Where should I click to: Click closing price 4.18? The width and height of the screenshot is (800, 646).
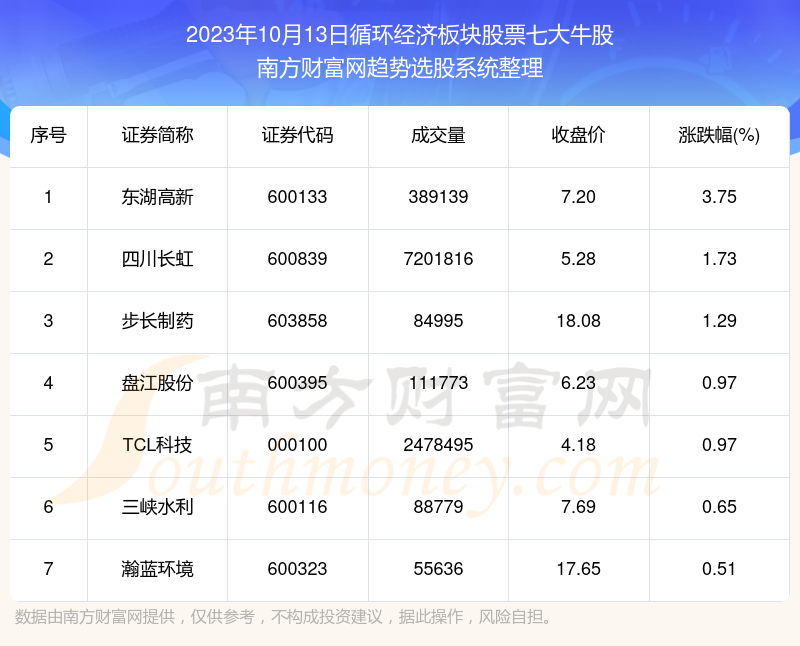(x=579, y=445)
